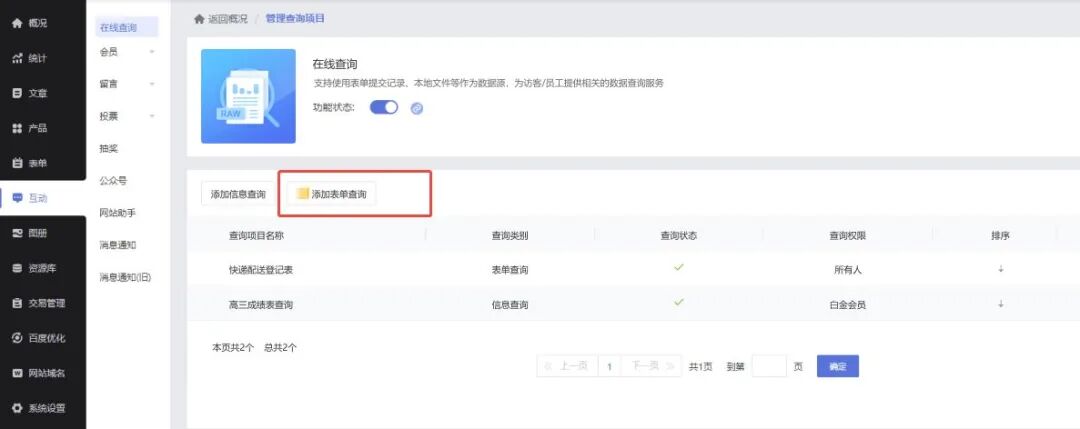Viewport: 1080px width, 429px height.
Task: Open the 公众号 submenu item
Action: tap(113, 181)
